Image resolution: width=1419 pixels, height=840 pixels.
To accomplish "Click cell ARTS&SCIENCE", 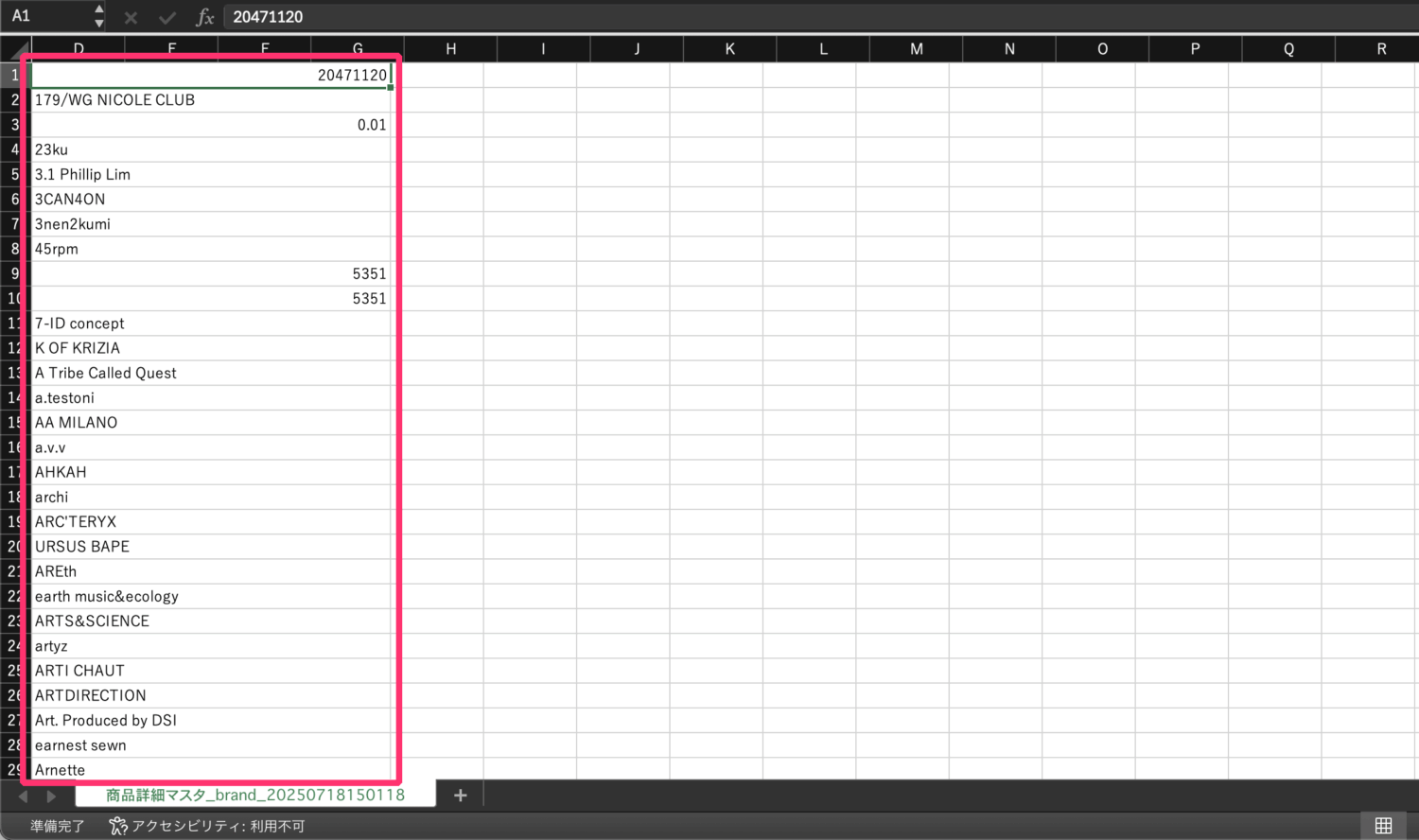I will (x=212, y=621).
